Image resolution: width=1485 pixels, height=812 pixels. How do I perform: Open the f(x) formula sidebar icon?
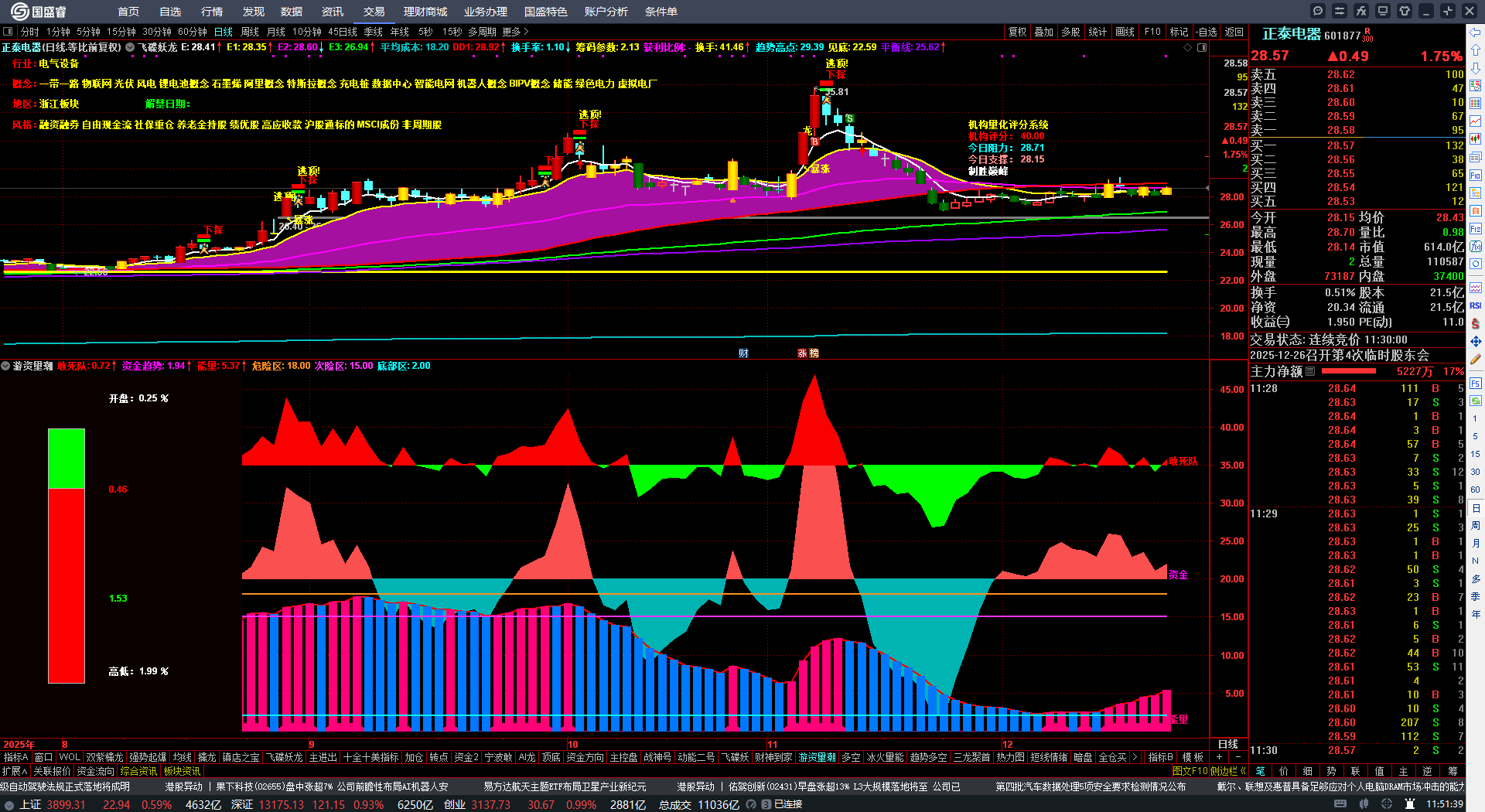point(1476,247)
